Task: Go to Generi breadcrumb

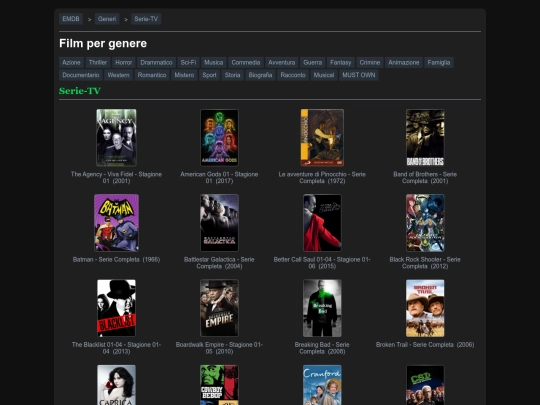Action: pyautogui.click(x=107, y=19)
